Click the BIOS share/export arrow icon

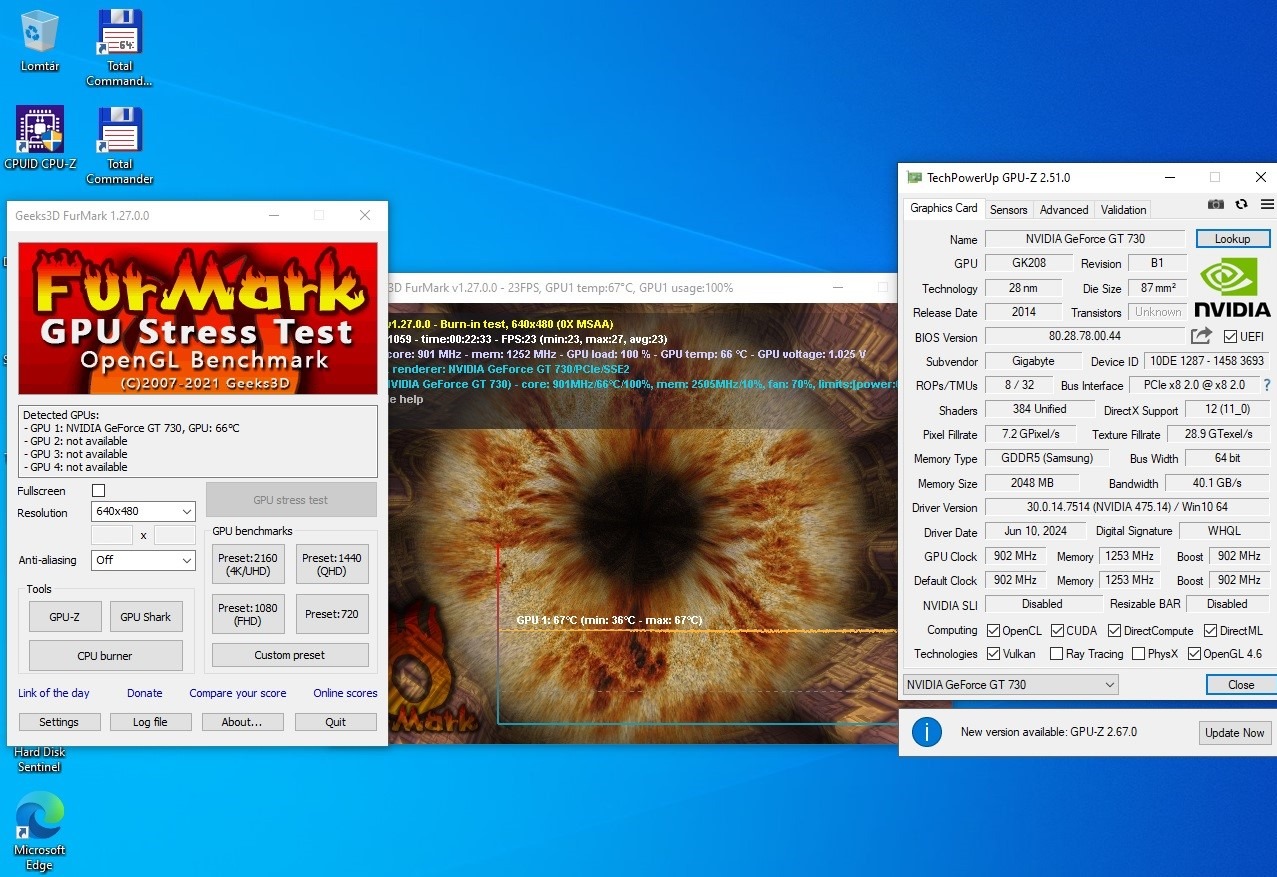[x=1201, y=336]
